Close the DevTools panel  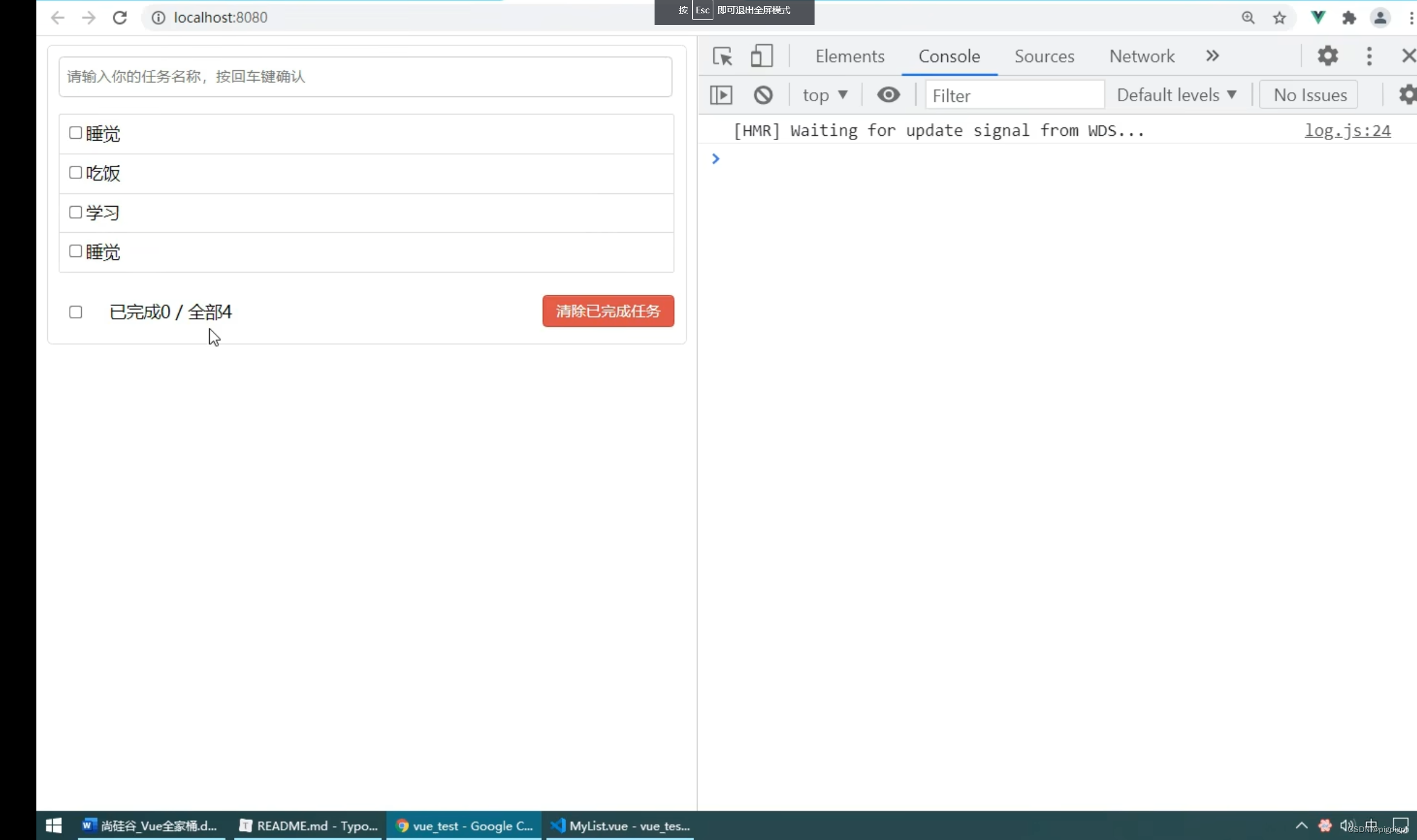click(x=1409, y=56)
